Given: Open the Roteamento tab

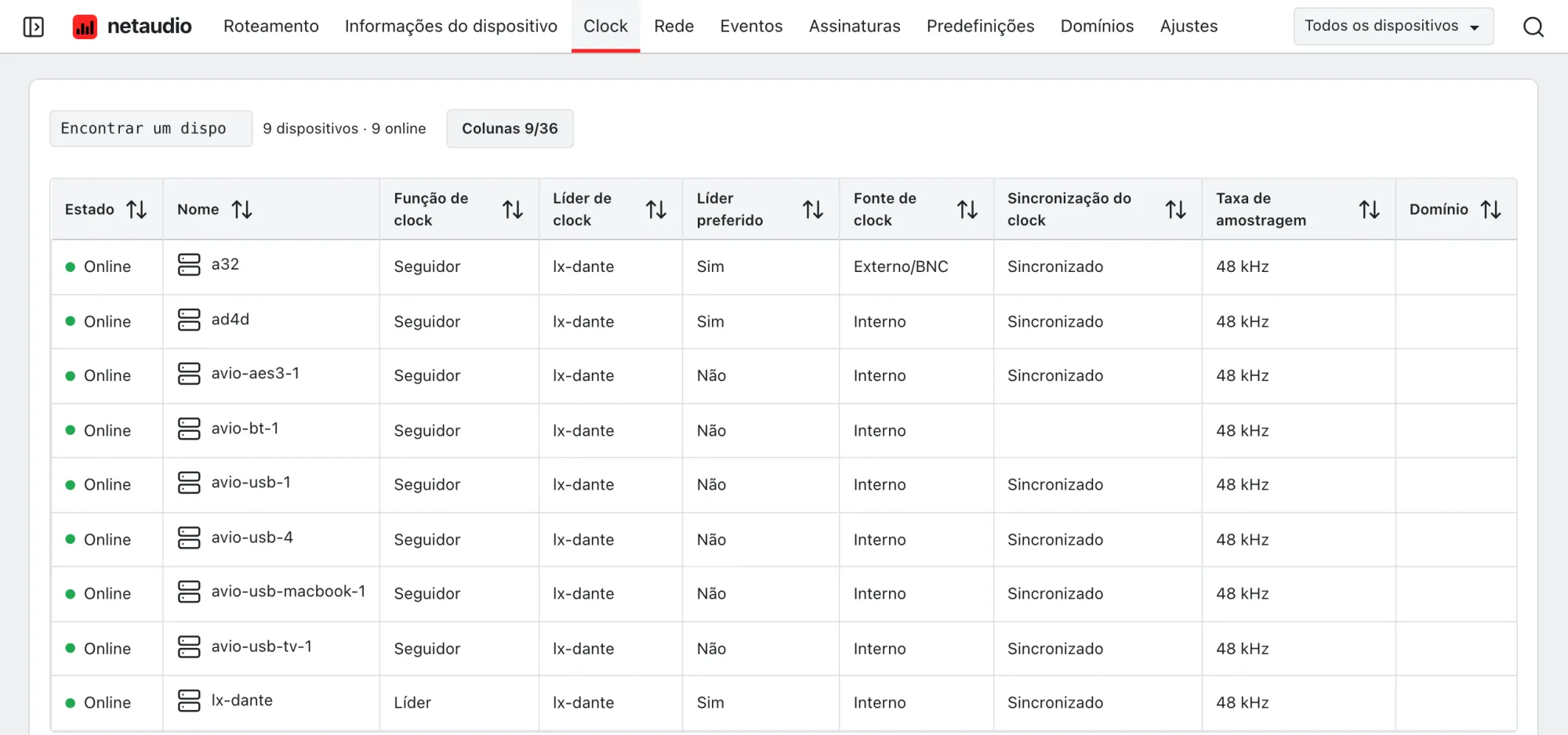Looking at the screenshot, I should tap(271, 26).
